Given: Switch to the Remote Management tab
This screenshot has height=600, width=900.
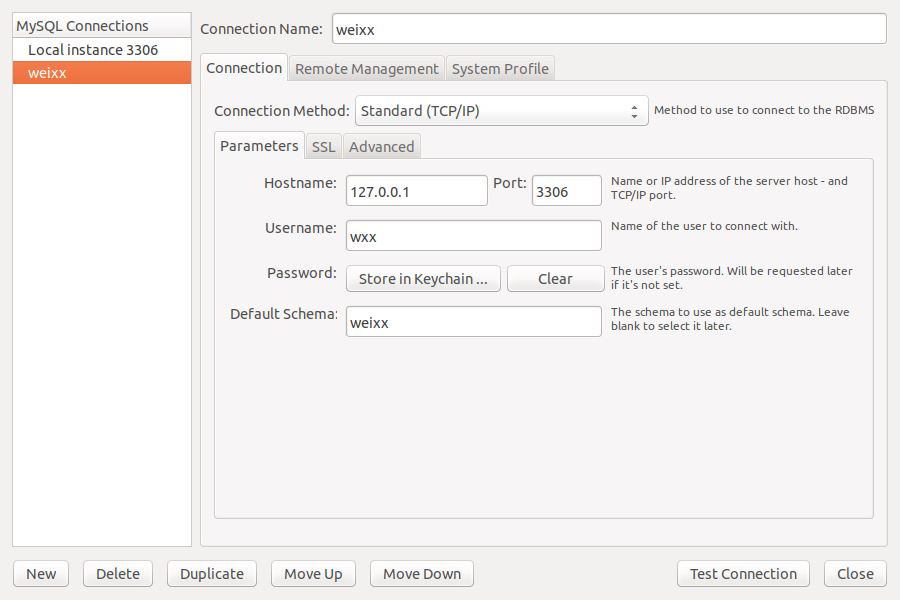Looking at the screenshot, I should (366, 69).
